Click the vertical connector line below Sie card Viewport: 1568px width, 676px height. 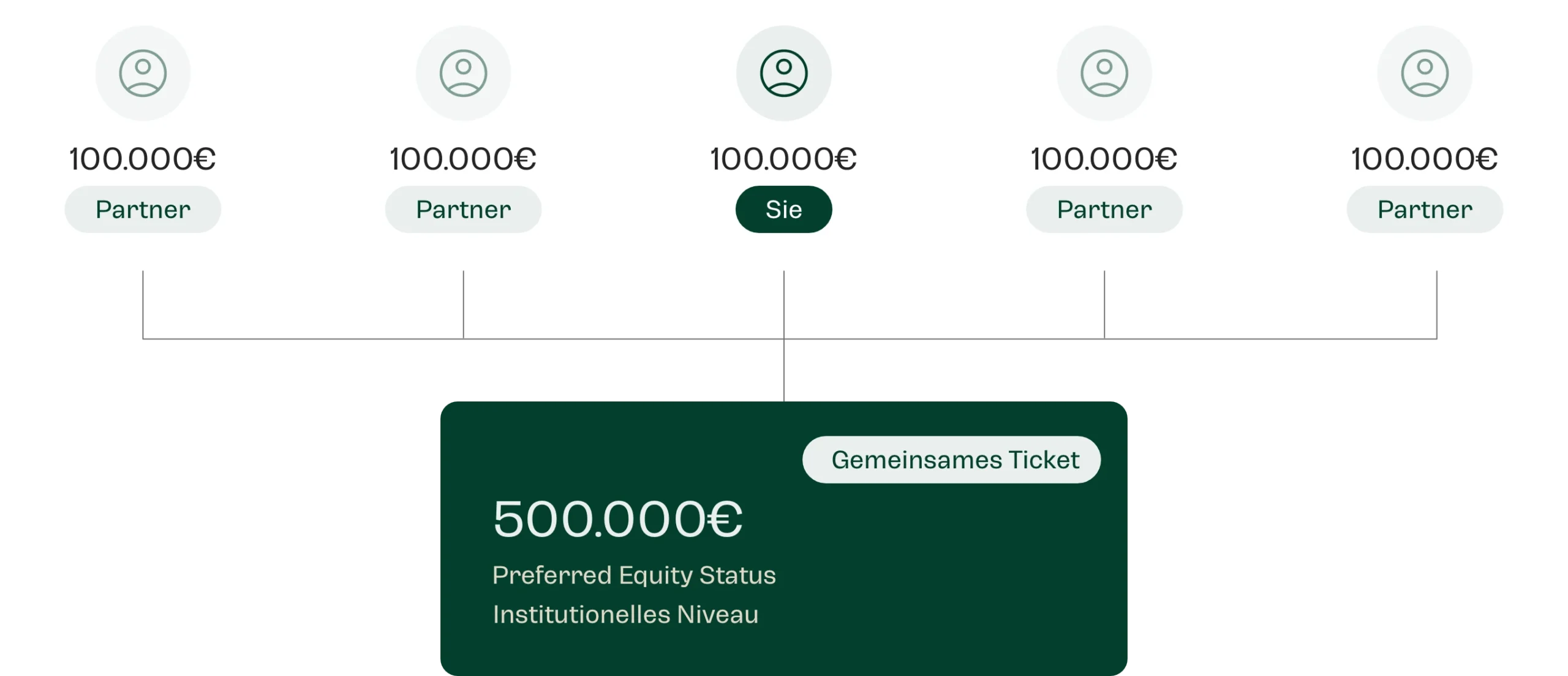[x=784, y=368]
